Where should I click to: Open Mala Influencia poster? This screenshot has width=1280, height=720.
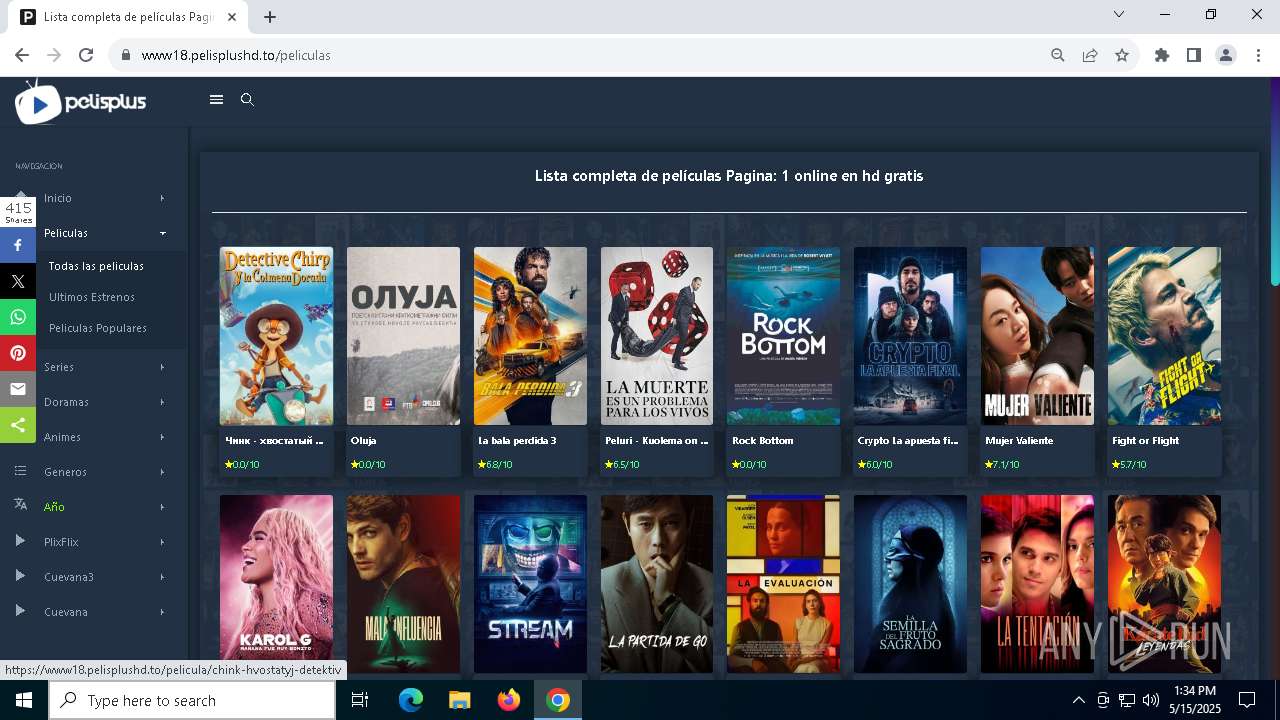403,584
